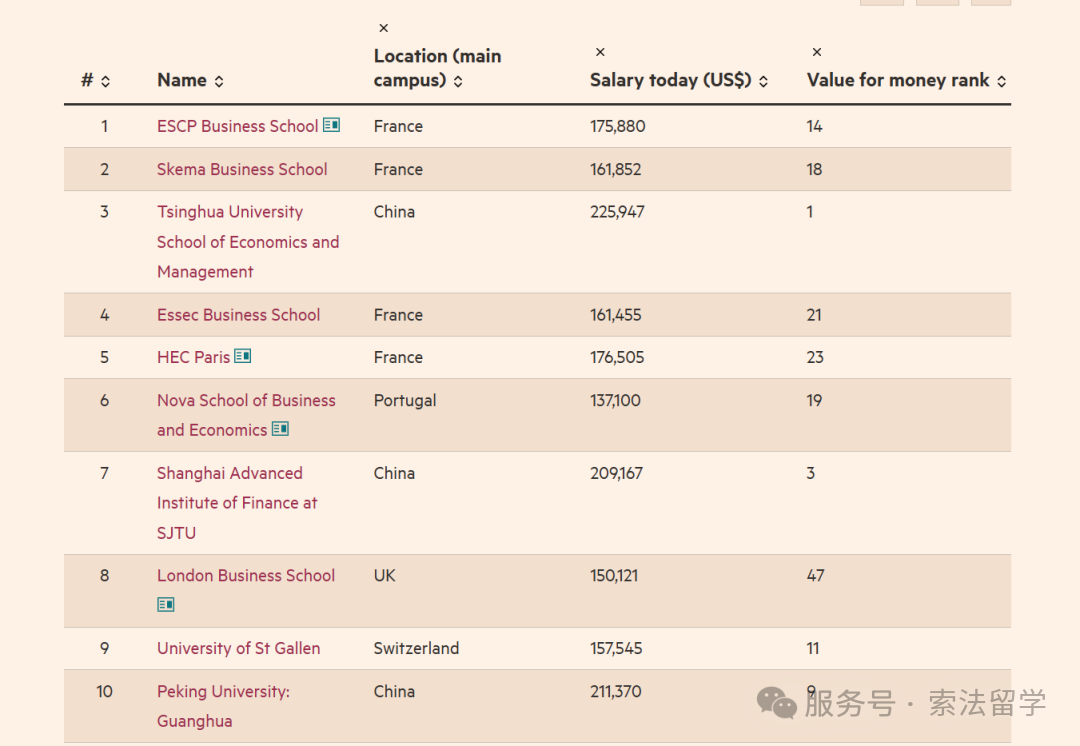The image size is (1080, 746).
Task: Select salary value 176,505
Action: [x=617, y=358]
